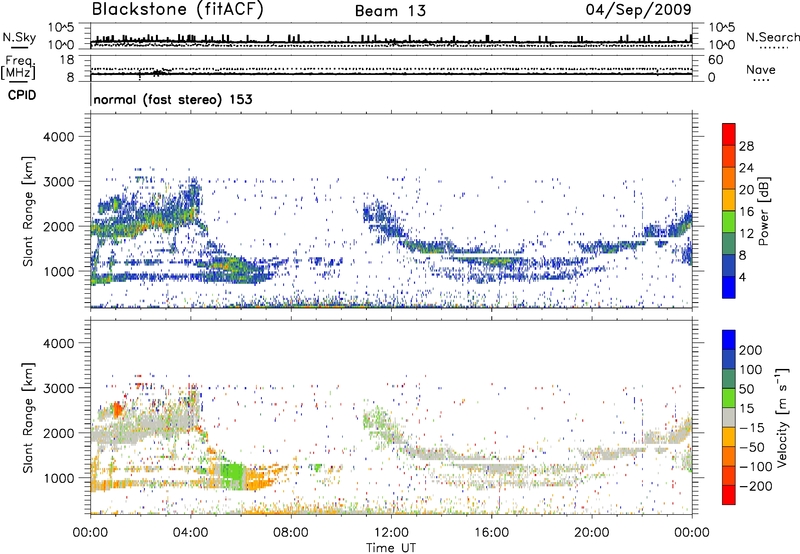
Task: Click the date "04/Sep/2009"
Action: click(x=638, y=10)
